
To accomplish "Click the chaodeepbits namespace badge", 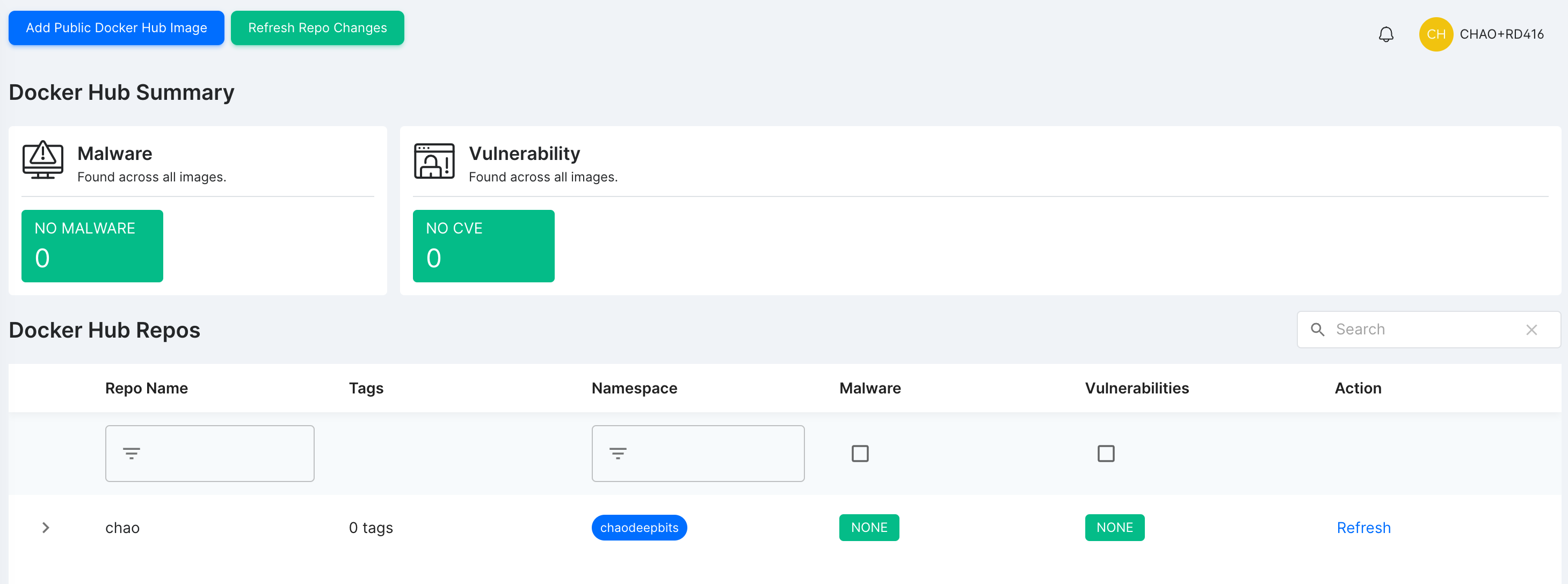I will tap(638, 528).
